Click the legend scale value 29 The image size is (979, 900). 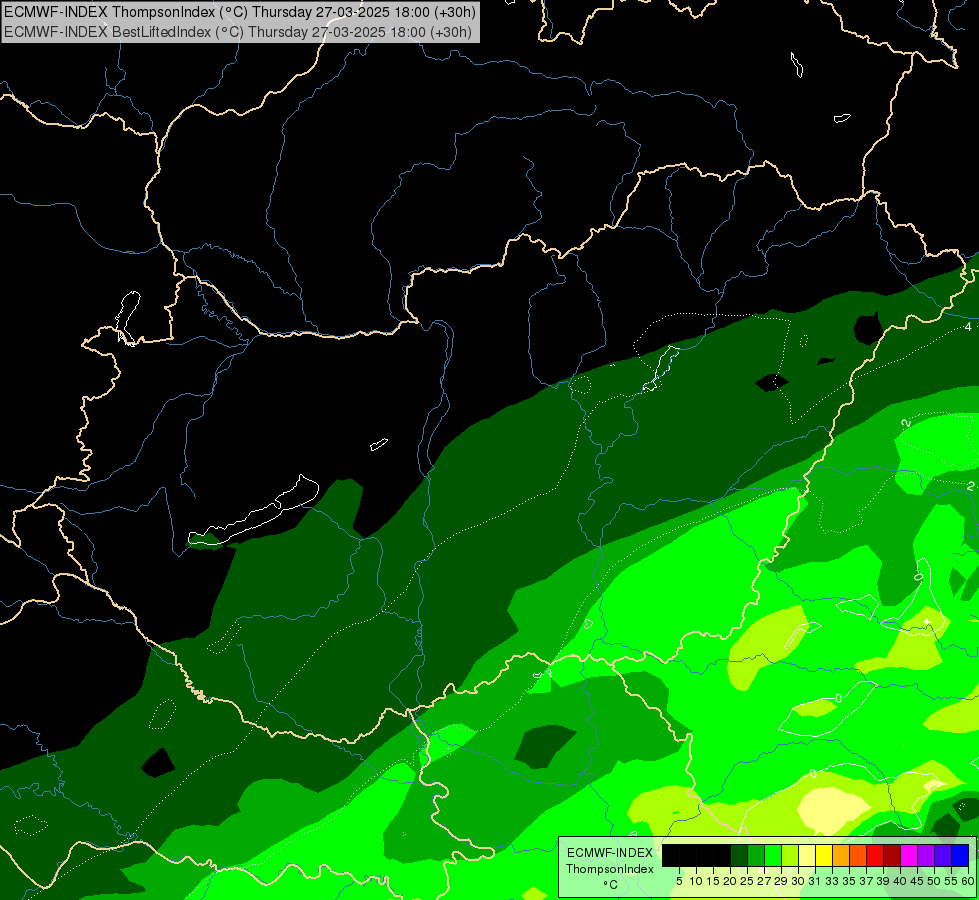[781, 881]
